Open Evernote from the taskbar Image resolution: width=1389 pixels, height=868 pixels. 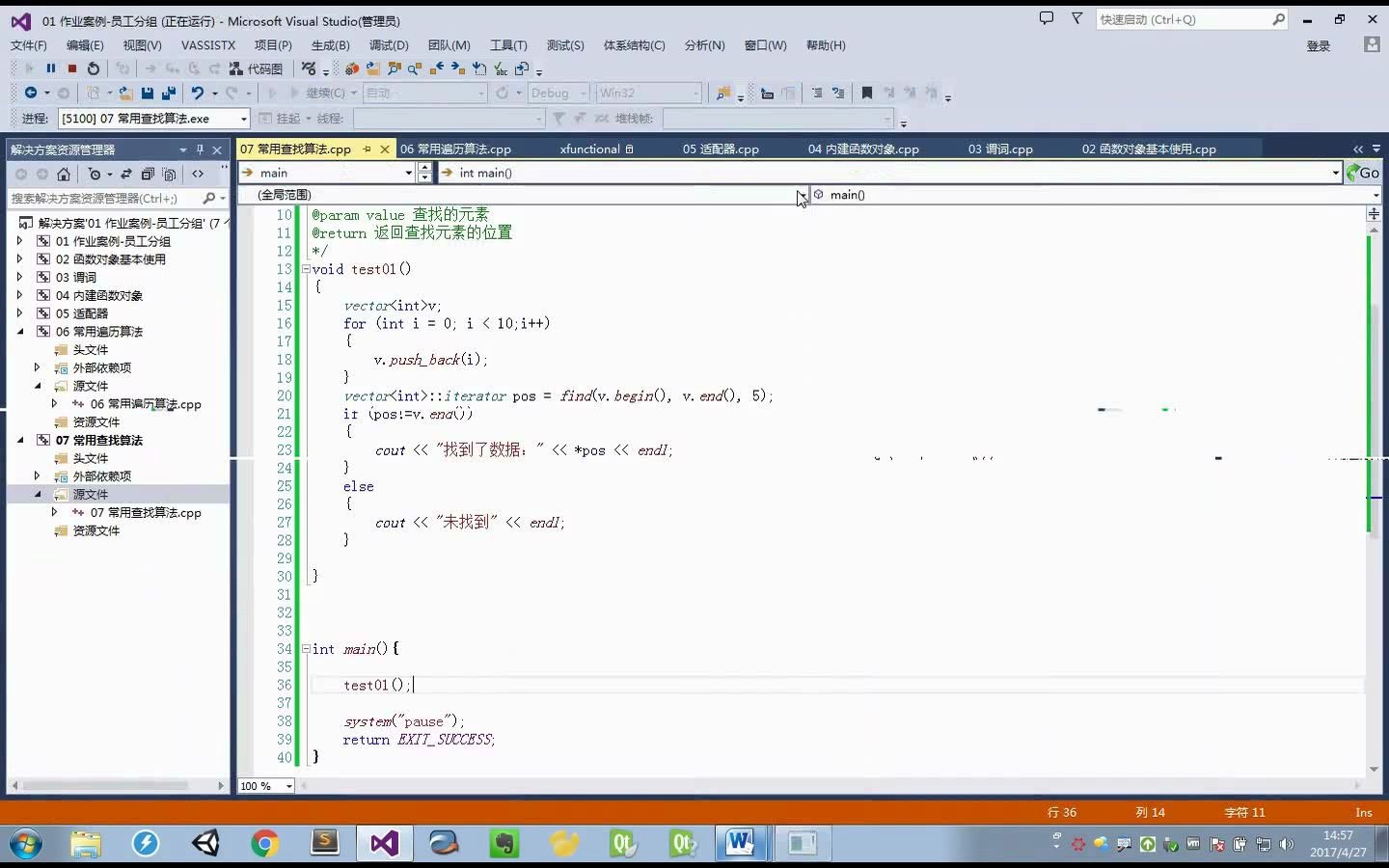[504, 844]
